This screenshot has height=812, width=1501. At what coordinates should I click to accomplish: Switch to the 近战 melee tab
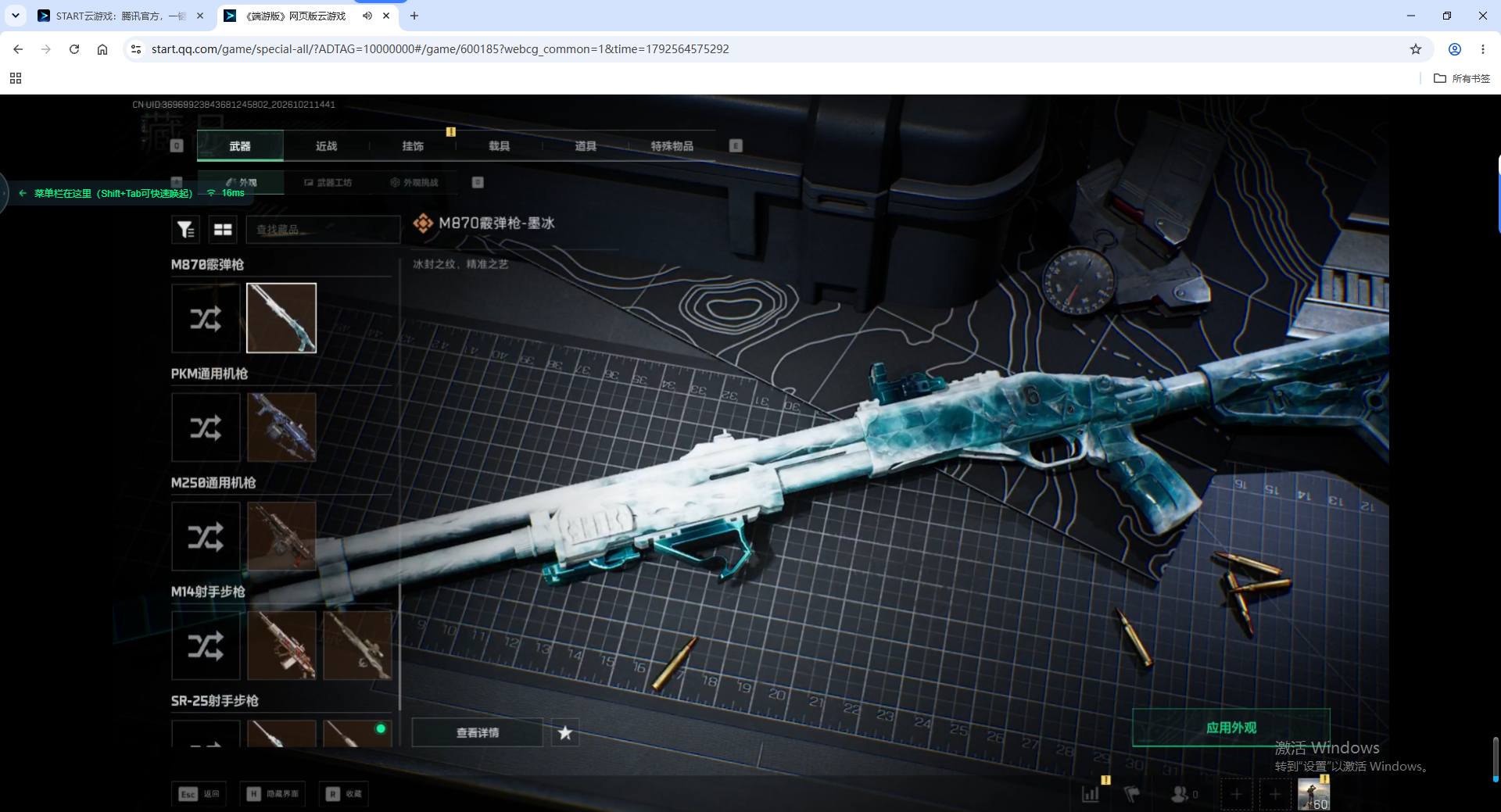click(x=326, y=146)
